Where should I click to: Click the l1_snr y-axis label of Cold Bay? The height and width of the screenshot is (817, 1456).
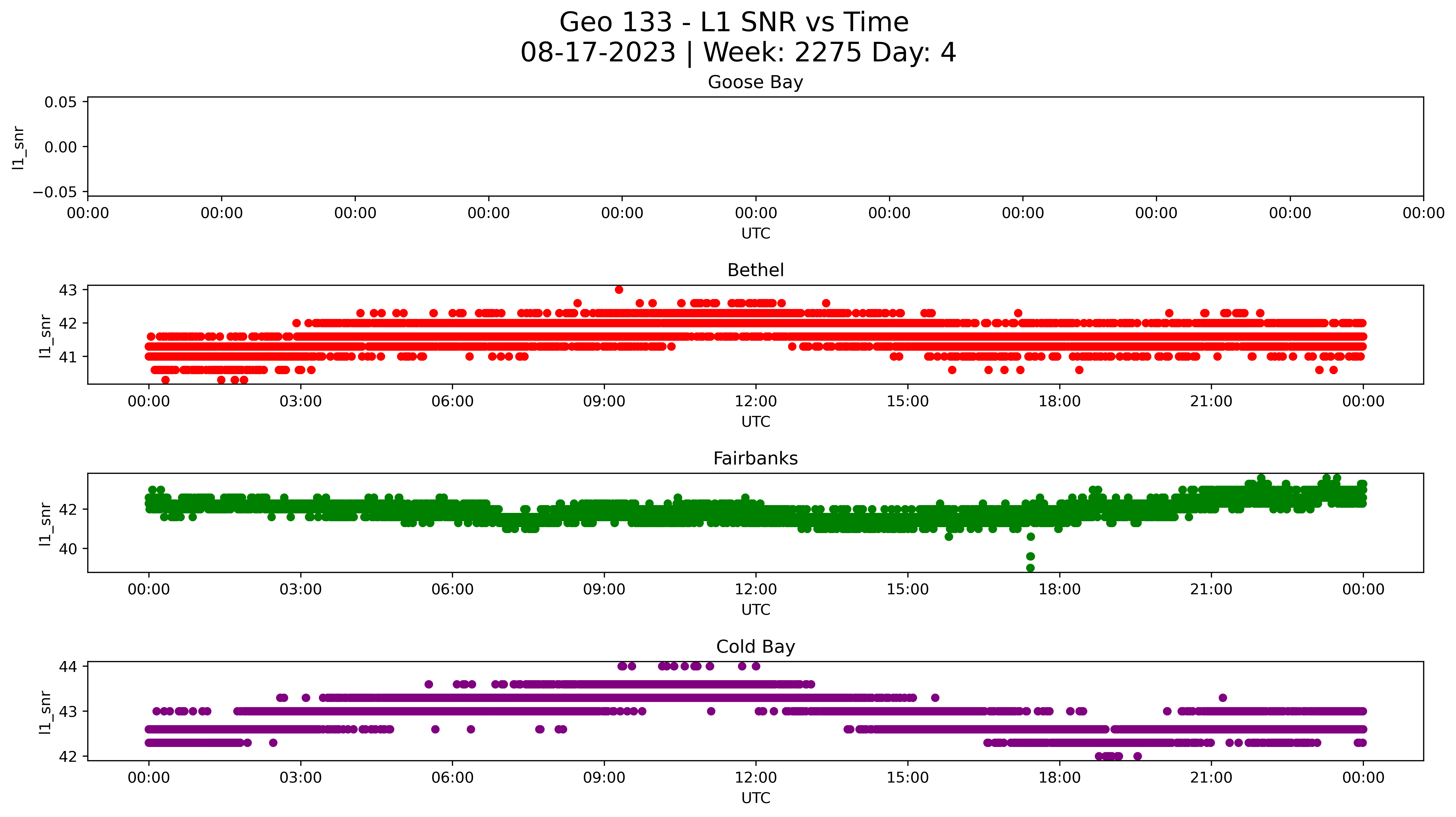click(45, 712)
